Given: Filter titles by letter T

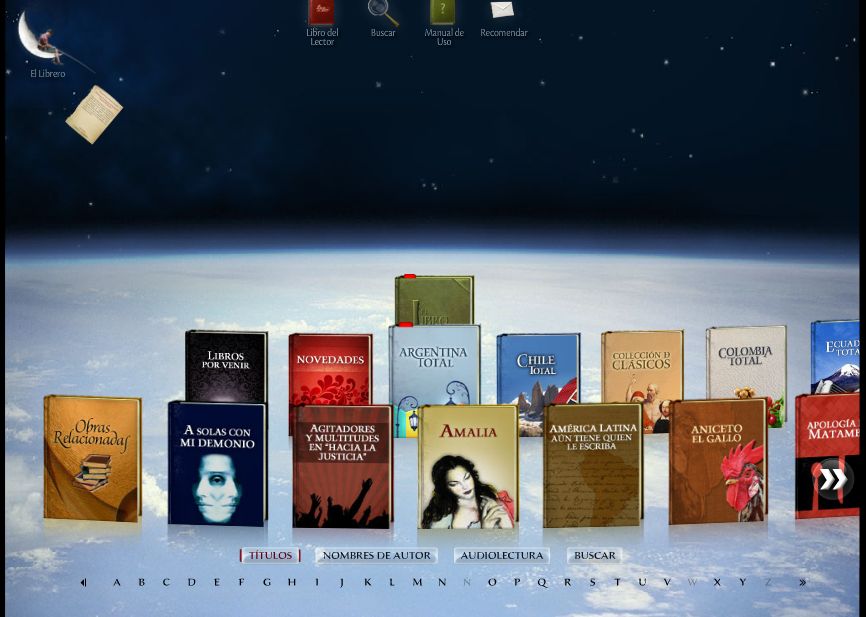Looking at the screenshot, I should [x=617, y=582].
